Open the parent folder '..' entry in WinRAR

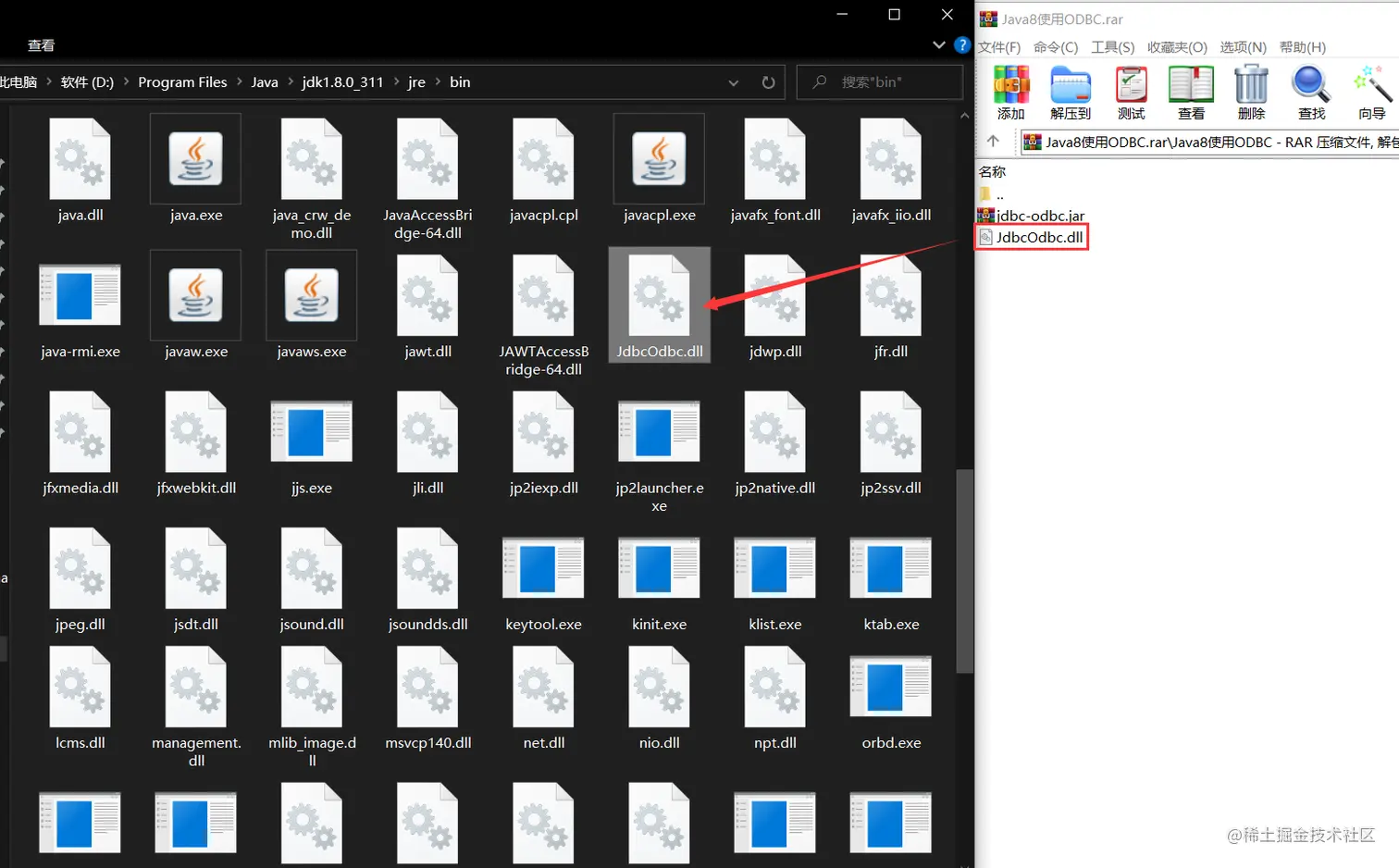pos(991,194)
